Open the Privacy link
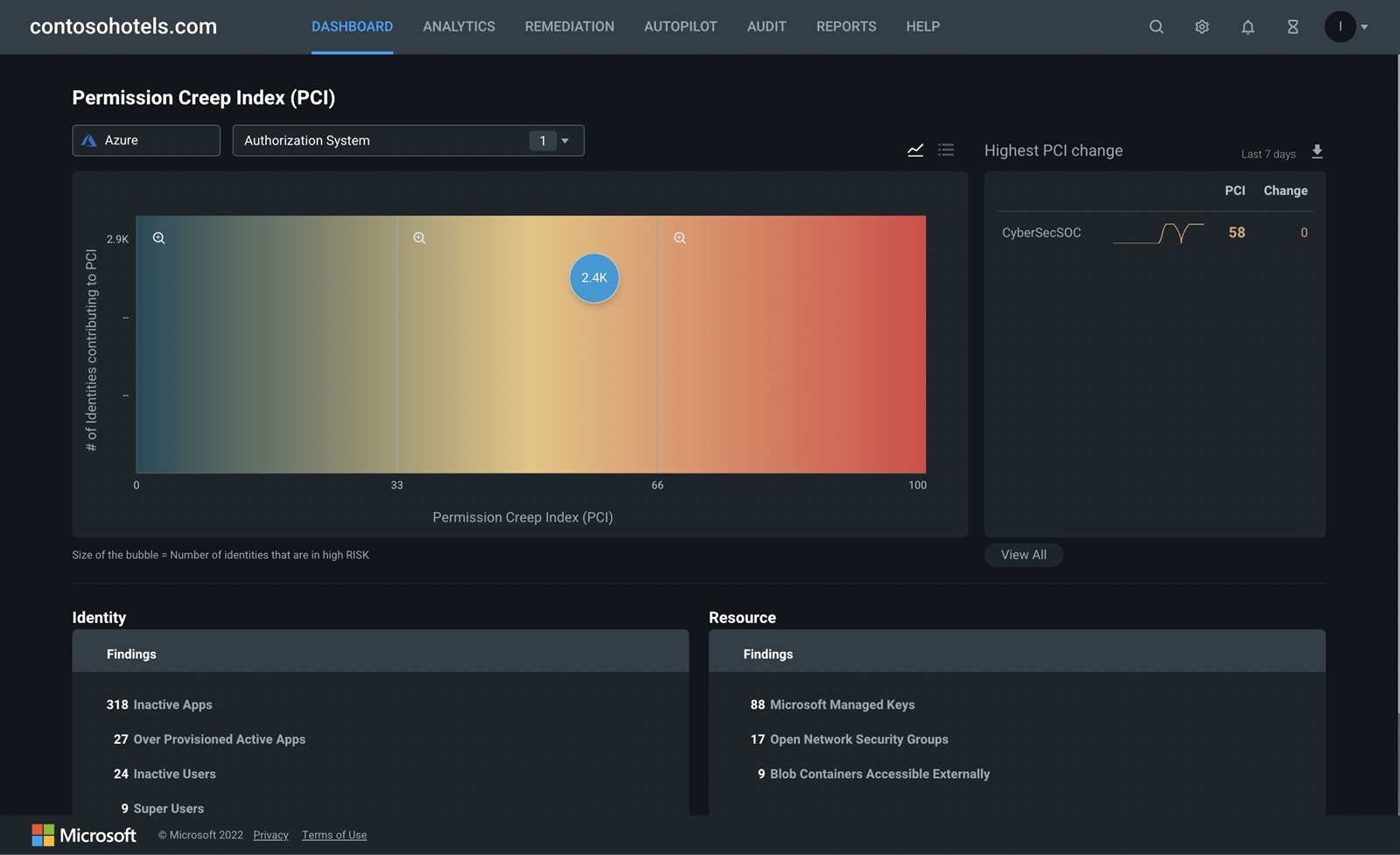Image resolution: width=1400 pixels, height=855 pixels. pos(270,835)
